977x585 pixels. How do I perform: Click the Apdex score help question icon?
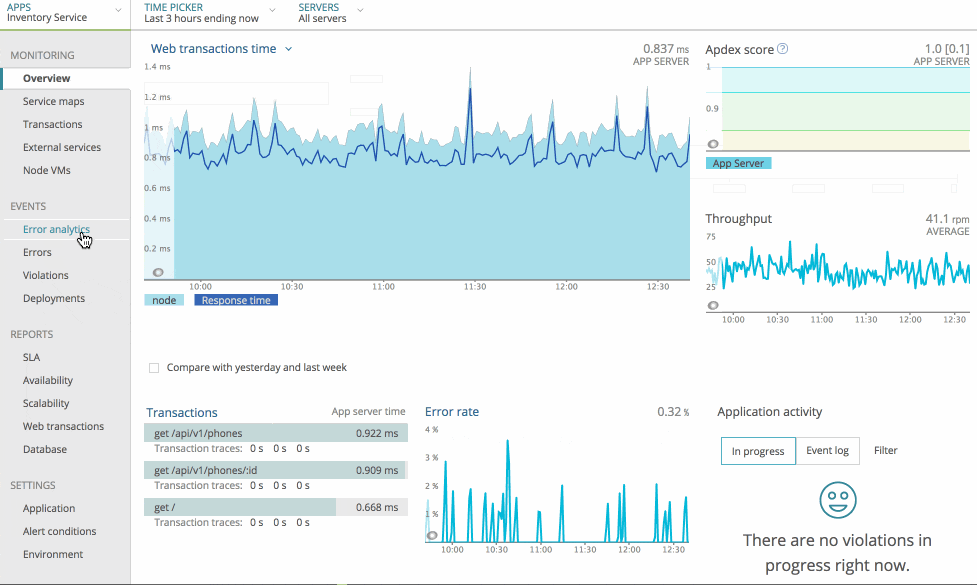[x=783, y=49]
